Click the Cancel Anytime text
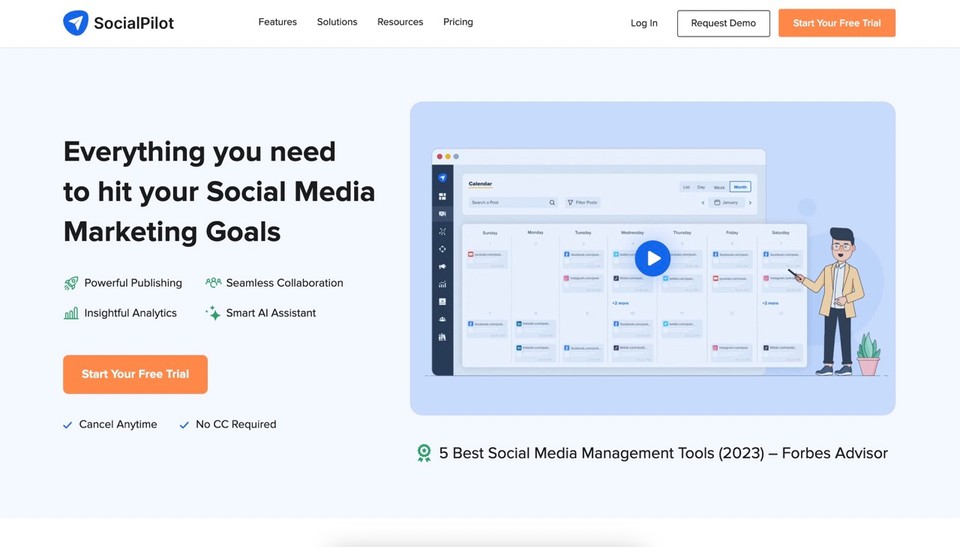 pos(118,424)
